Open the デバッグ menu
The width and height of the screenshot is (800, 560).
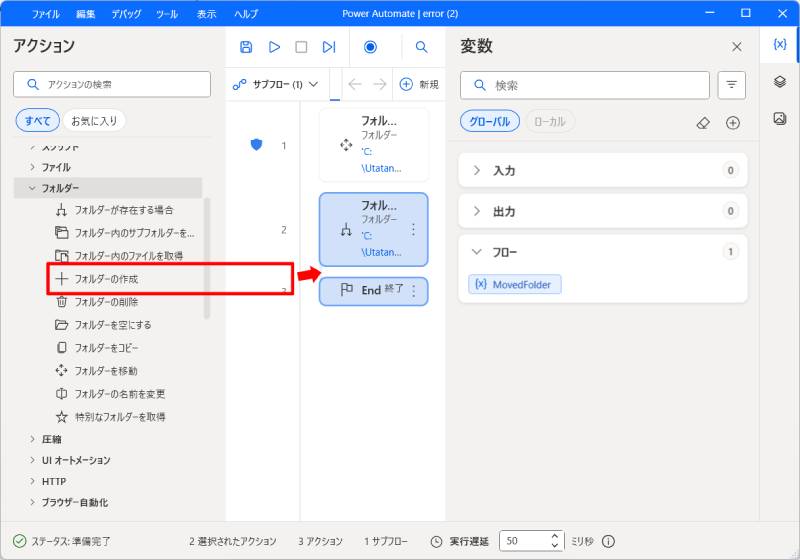click(126, 14)
